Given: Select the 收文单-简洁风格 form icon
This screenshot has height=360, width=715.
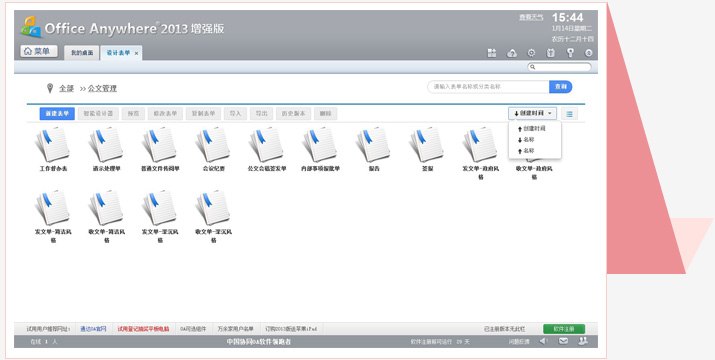Looking at the screenshot, I should [x=106, y=208].
